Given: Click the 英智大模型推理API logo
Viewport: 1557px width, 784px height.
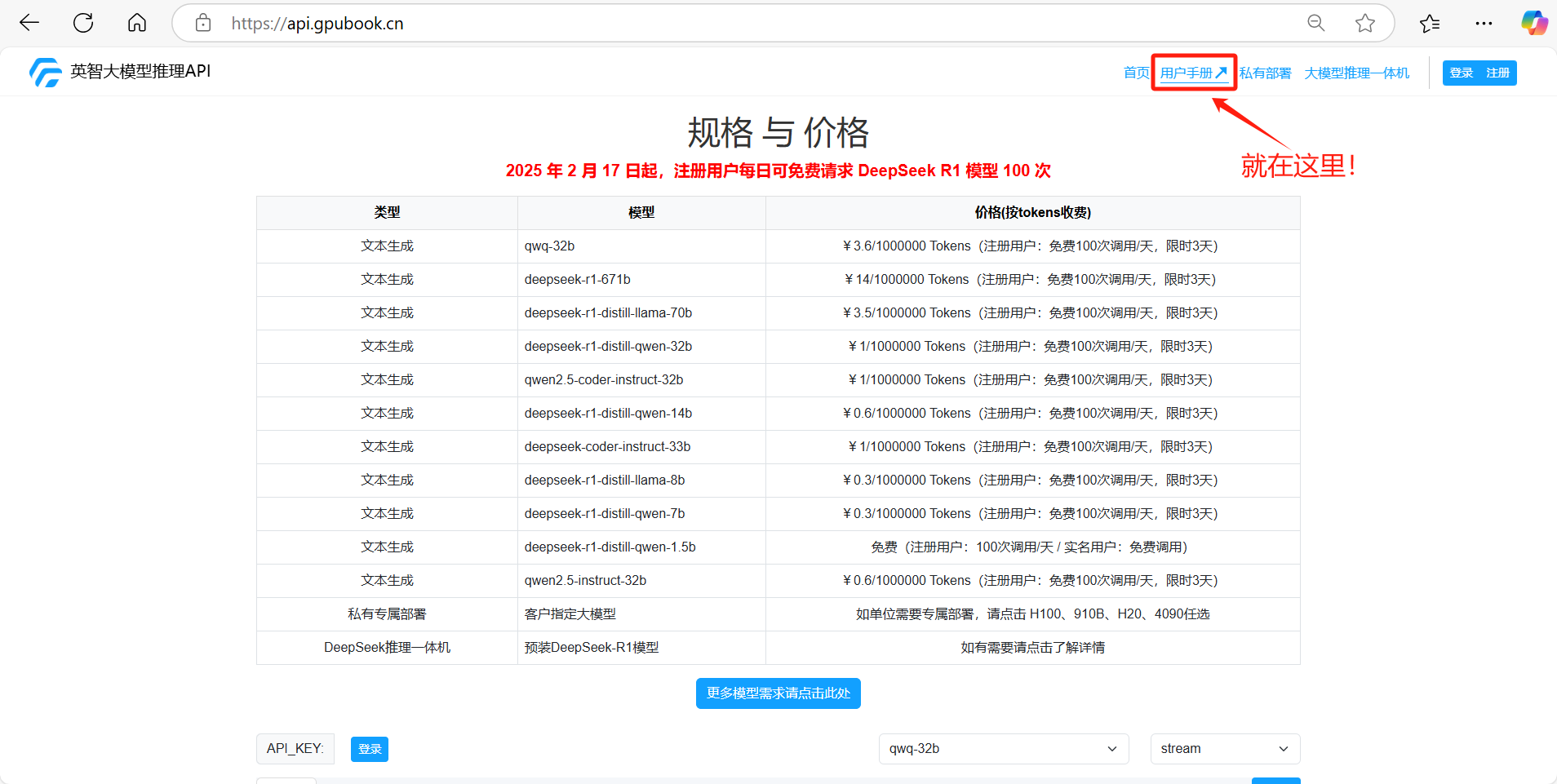Looking at the screenshot, I should point(120,72).
